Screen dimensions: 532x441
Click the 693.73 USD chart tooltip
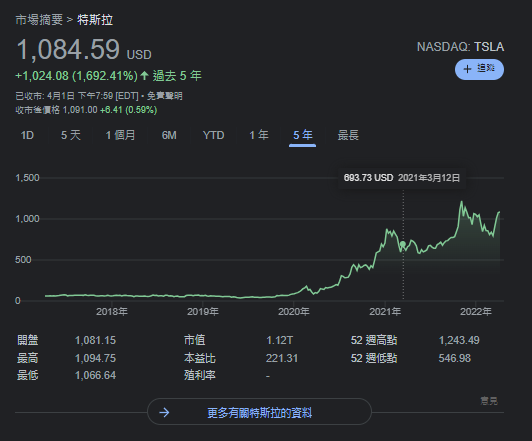pos(402,178)
